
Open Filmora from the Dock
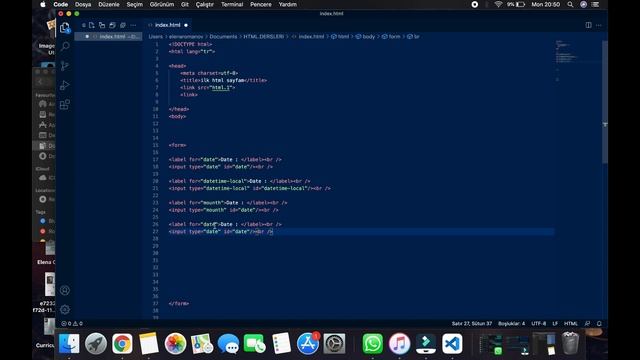pos(426,343)
